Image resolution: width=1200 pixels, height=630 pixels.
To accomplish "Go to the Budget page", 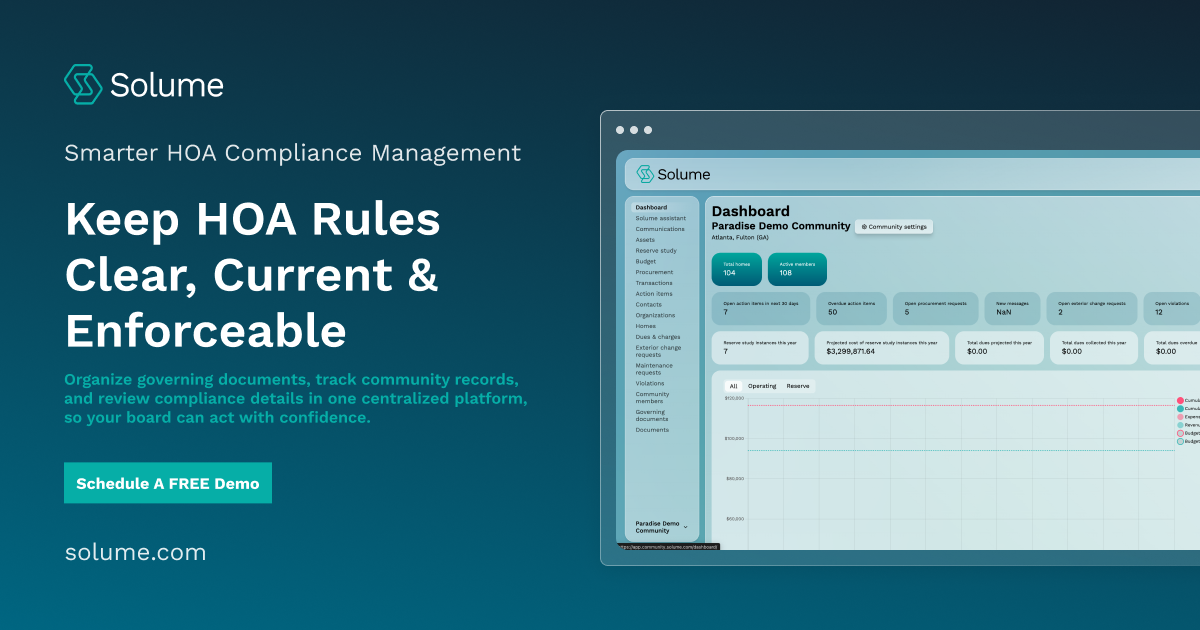I will point(646,261).
